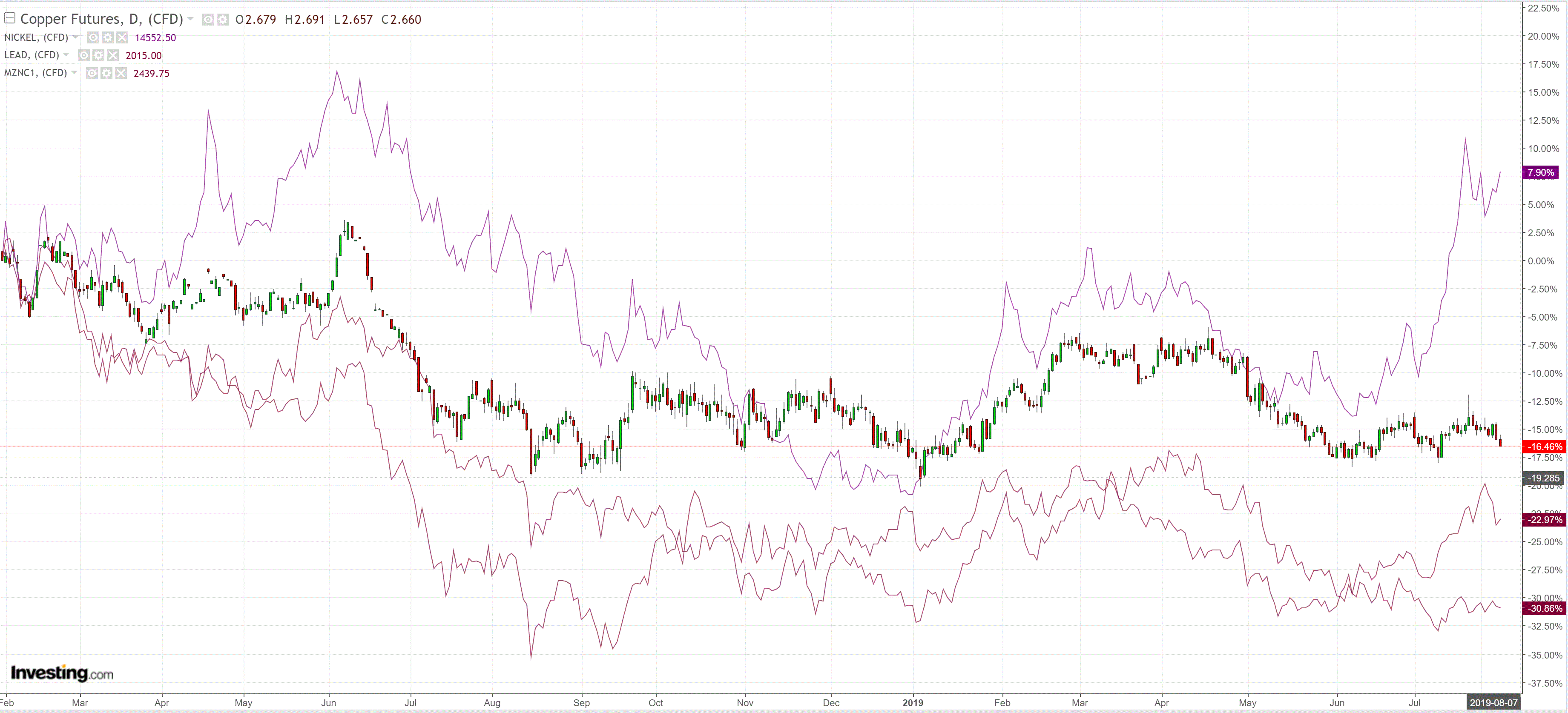Select the 7.90% purple price label
Viewport: 1568px width, 713px height.
[x=1540, y=173]
